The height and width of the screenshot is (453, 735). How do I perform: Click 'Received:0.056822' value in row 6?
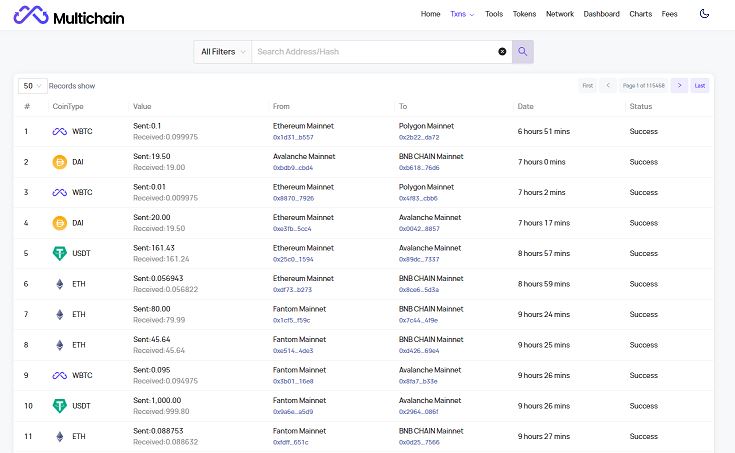click(x=165, y=289)
